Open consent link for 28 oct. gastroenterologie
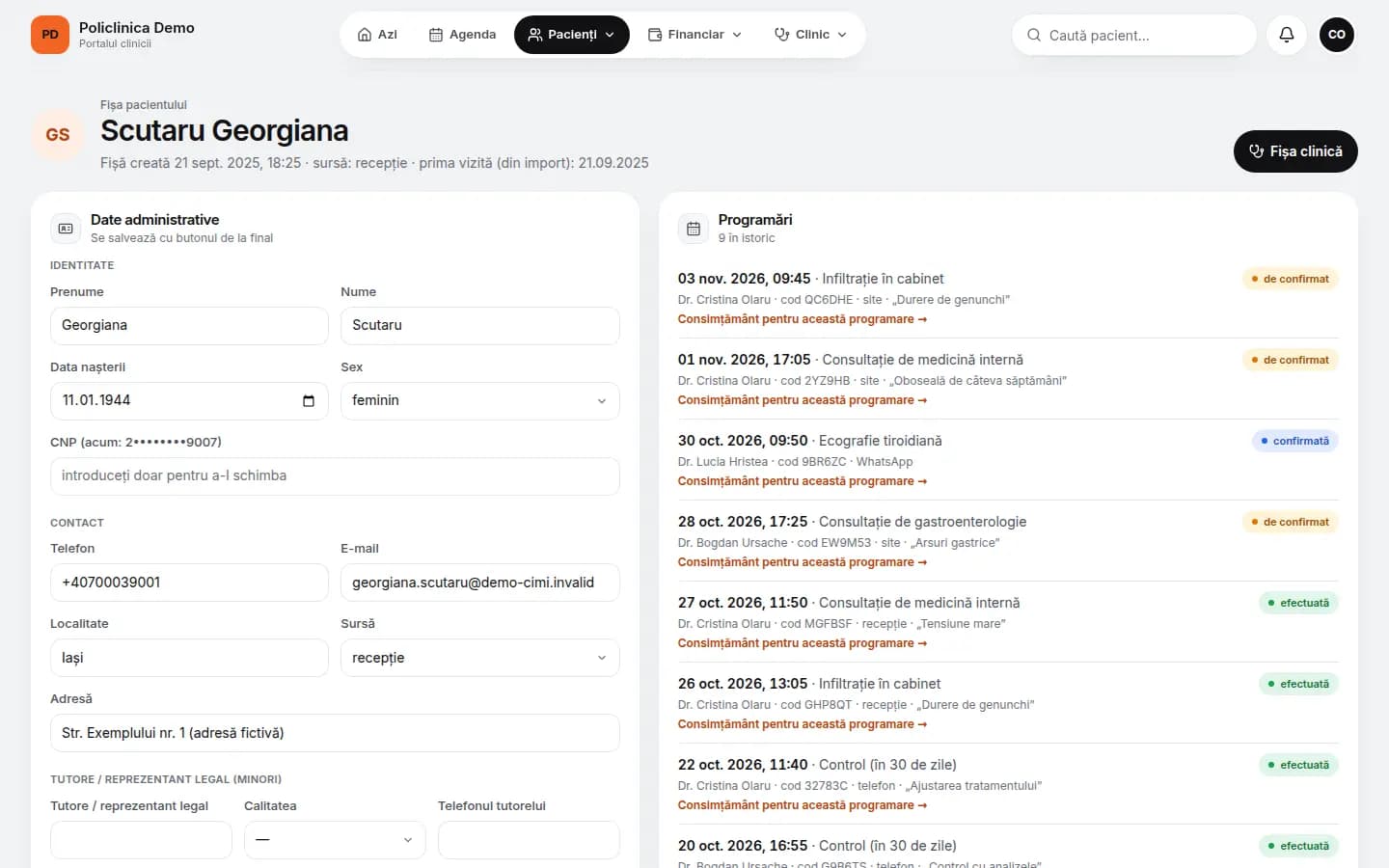 click(803, 562)
